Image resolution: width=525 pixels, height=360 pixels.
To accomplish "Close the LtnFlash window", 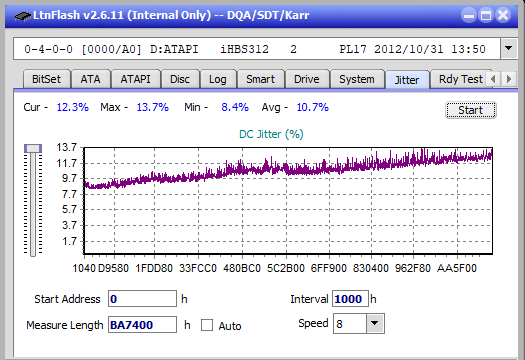I will pos(503,15).
